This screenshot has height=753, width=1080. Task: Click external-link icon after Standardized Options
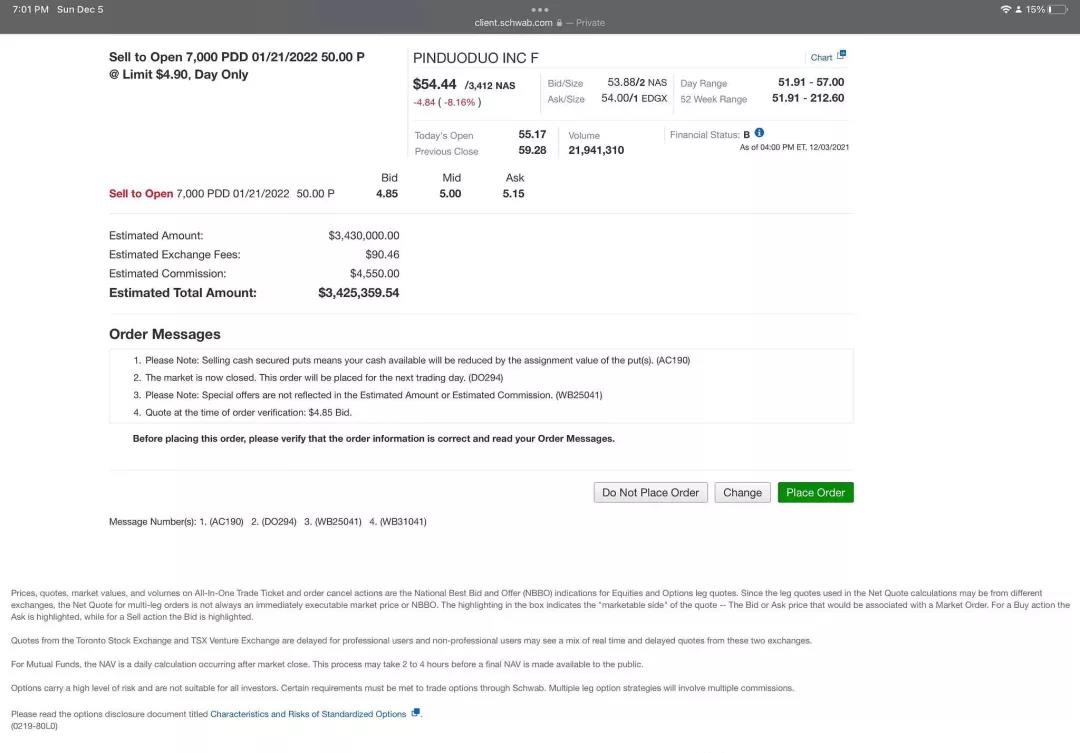(416, 713)
